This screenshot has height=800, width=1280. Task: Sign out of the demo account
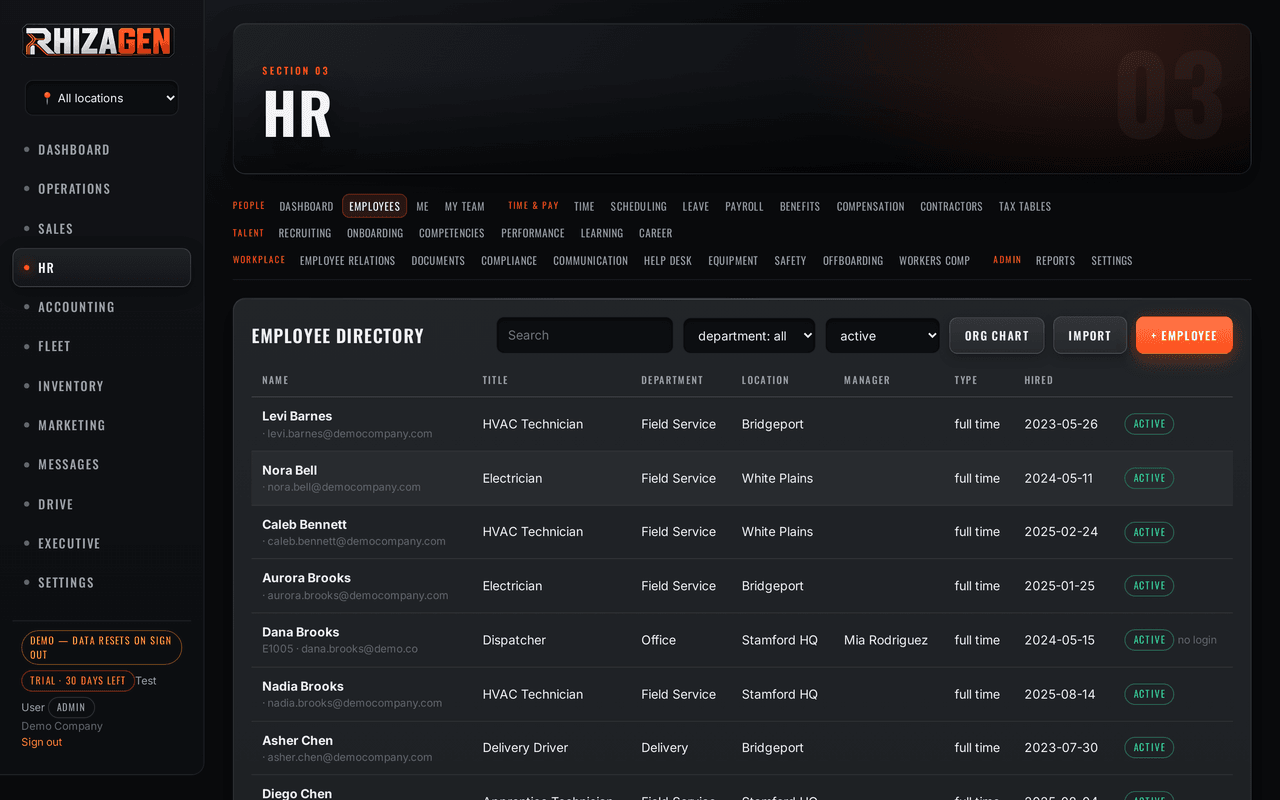coord(42,742)
